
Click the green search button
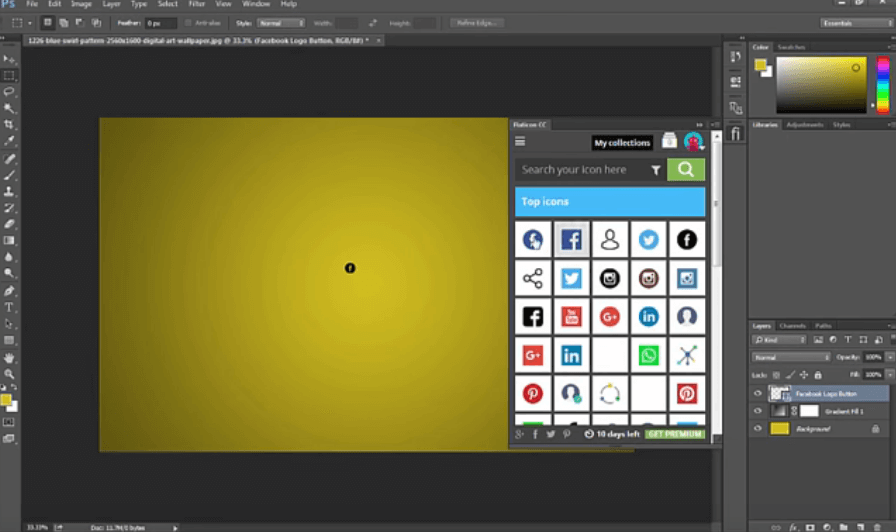click(686, 170)
